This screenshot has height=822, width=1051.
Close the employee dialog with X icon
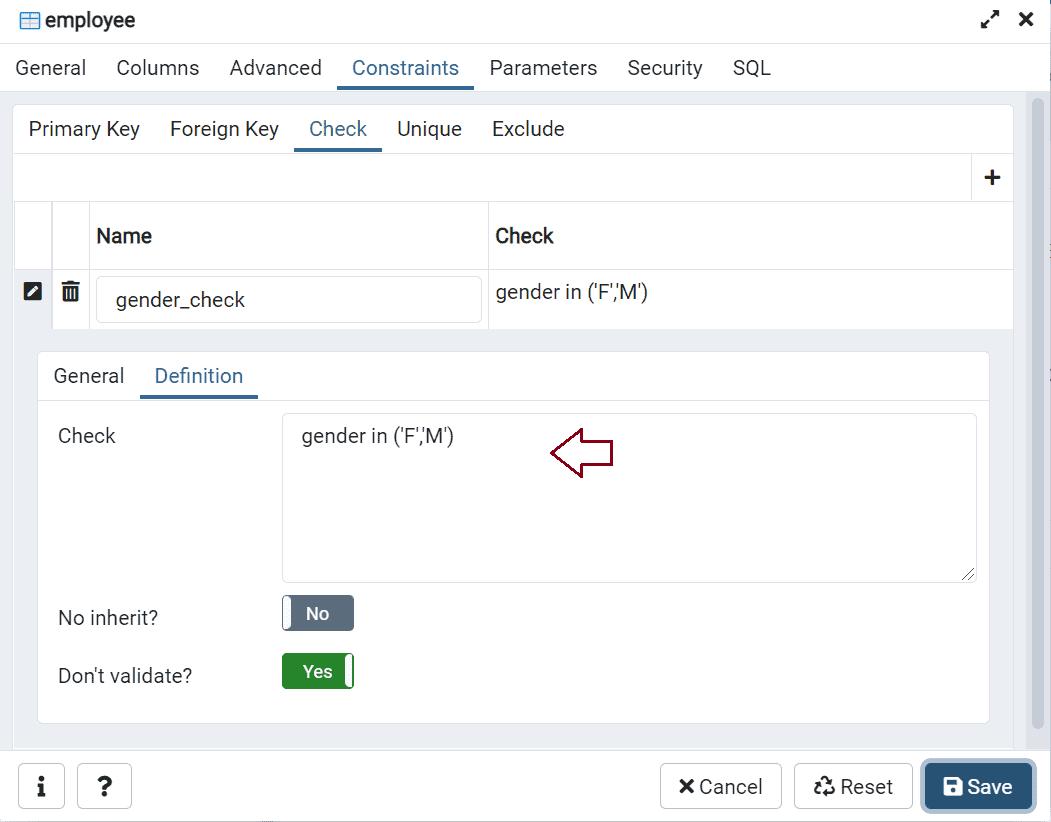pyautogui.click(x=1025, y=20)
